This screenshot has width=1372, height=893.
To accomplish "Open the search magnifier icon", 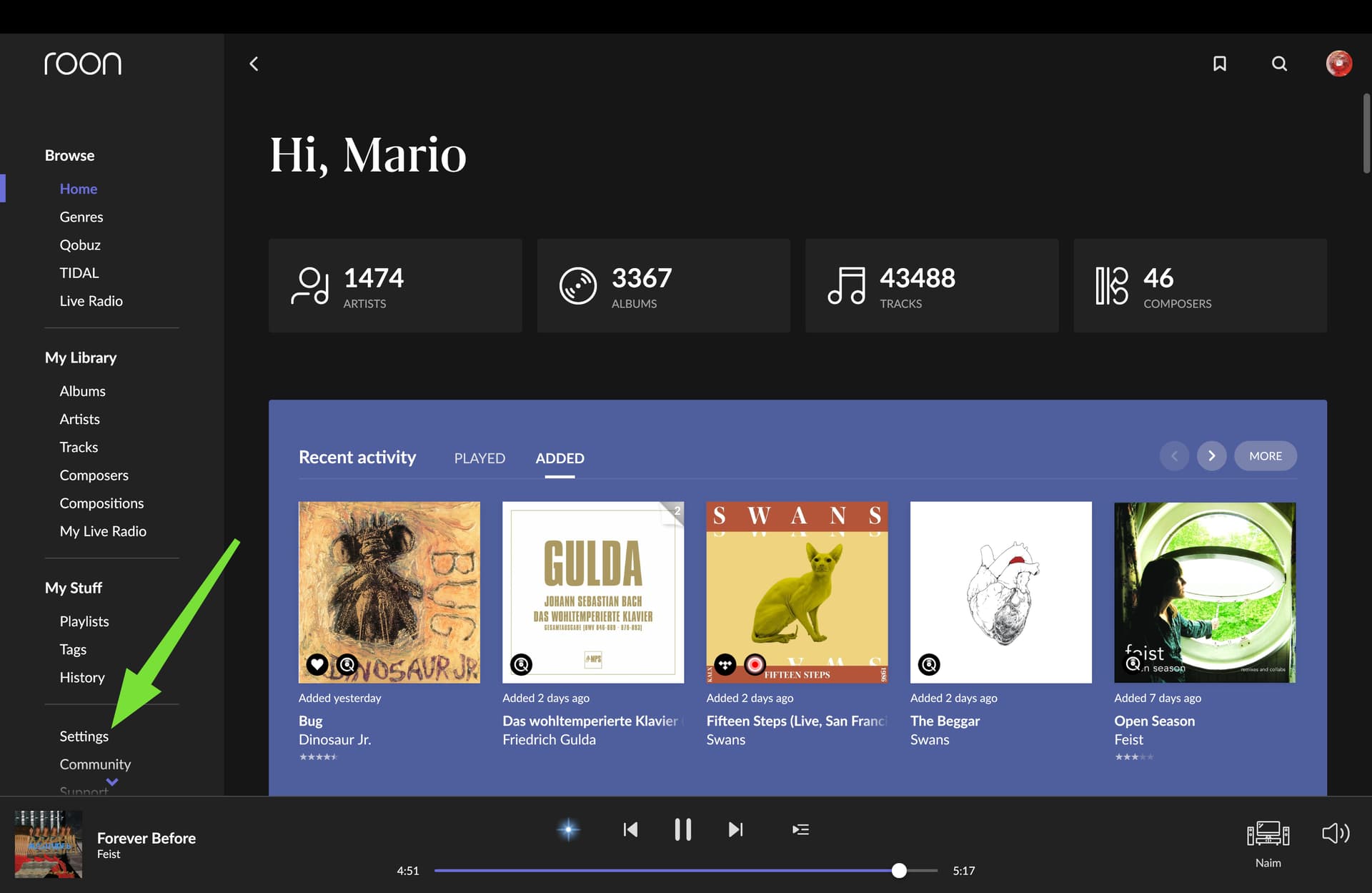I will point(1279,64).
